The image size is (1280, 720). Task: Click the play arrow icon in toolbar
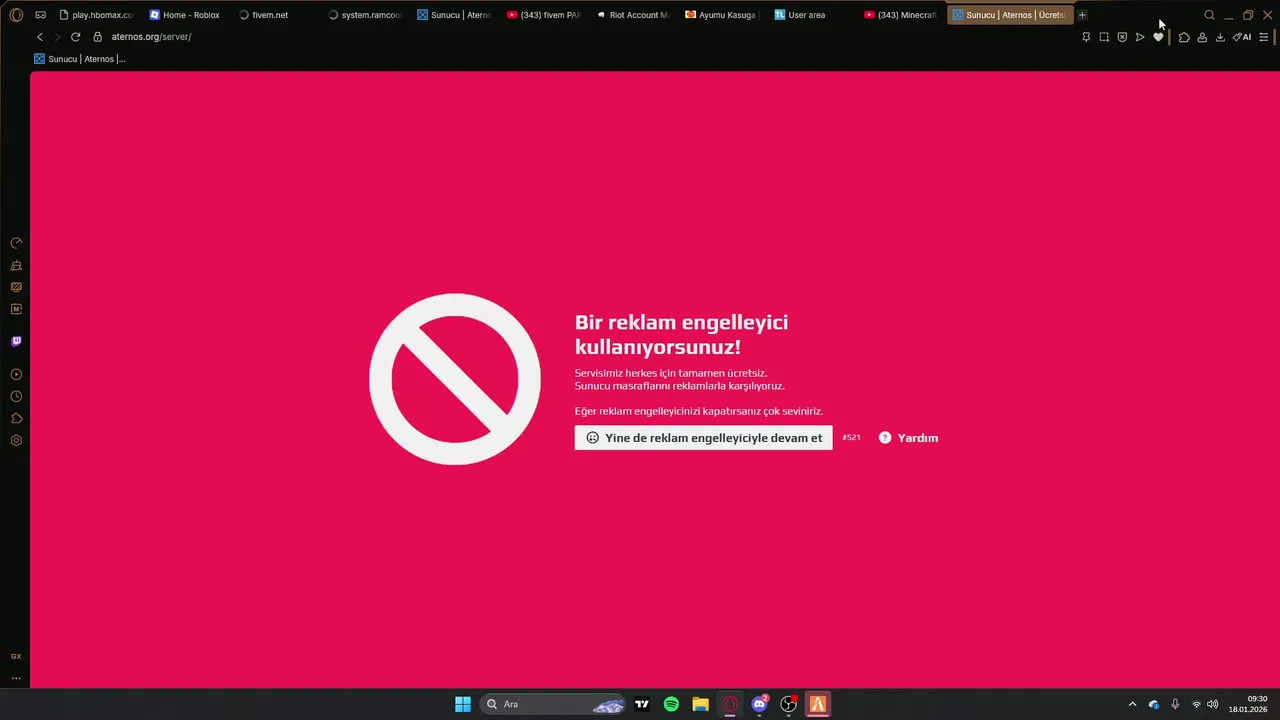(x=1140, y=37)
